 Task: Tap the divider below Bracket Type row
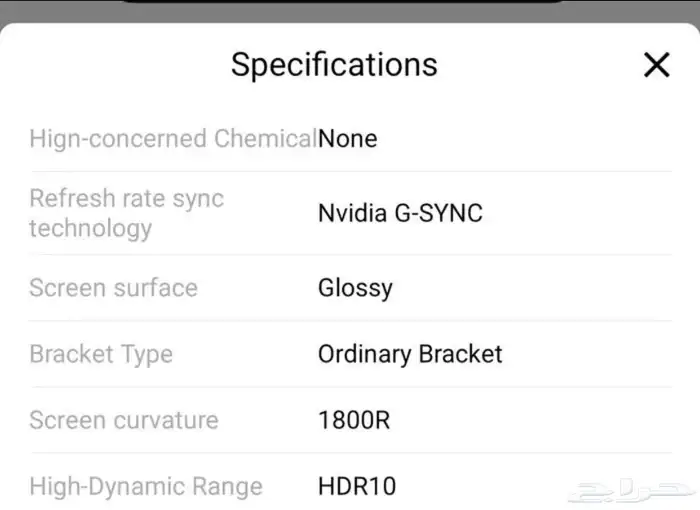(x=350, y=387)
